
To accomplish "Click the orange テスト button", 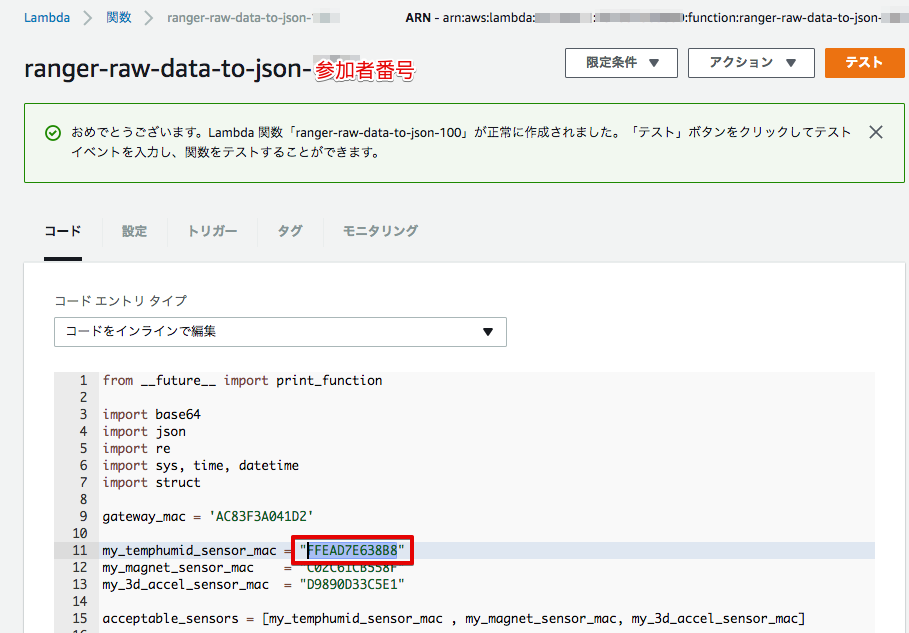I will tap(864, 63).
